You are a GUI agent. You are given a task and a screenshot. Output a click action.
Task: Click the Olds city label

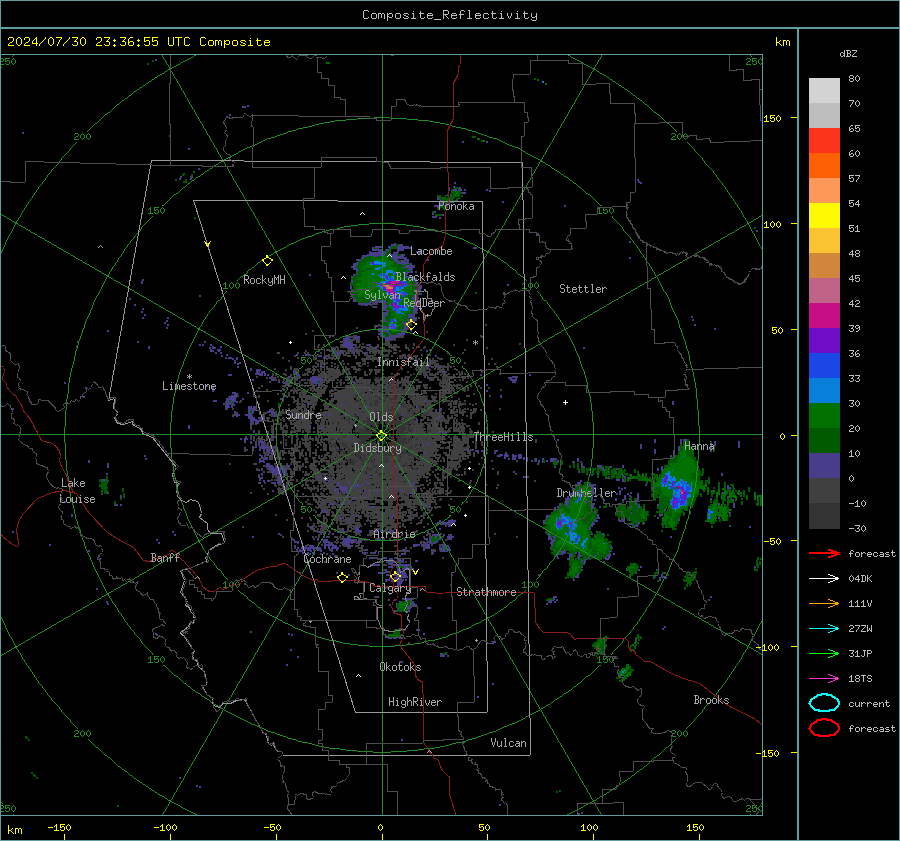[381, 417]
